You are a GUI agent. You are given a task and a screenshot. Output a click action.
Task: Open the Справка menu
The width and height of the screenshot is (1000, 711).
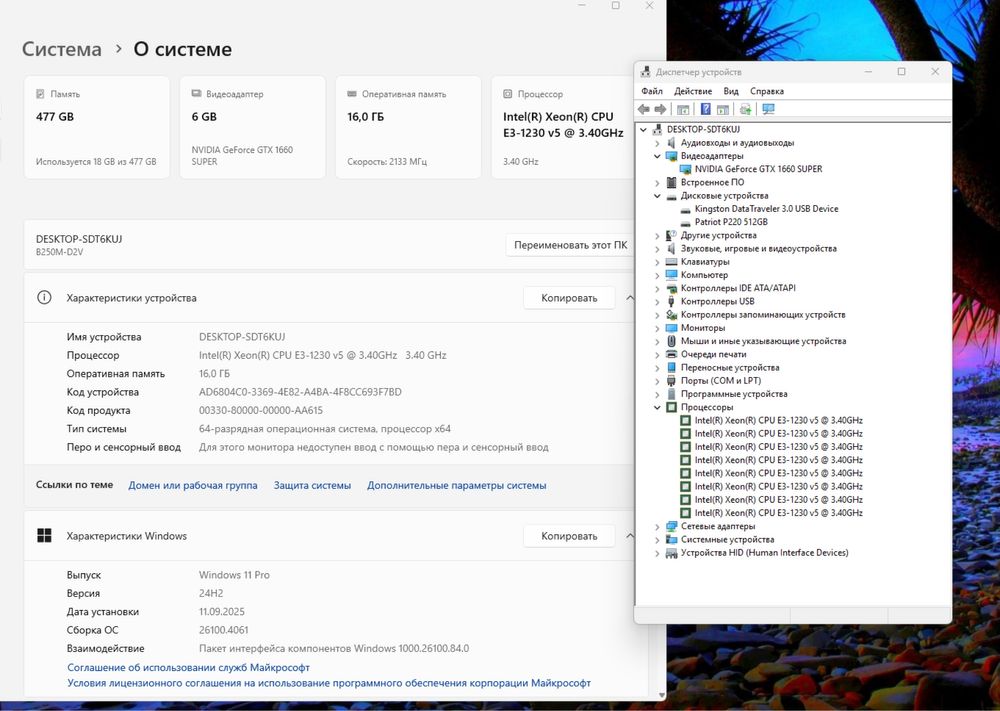point(767,91)
